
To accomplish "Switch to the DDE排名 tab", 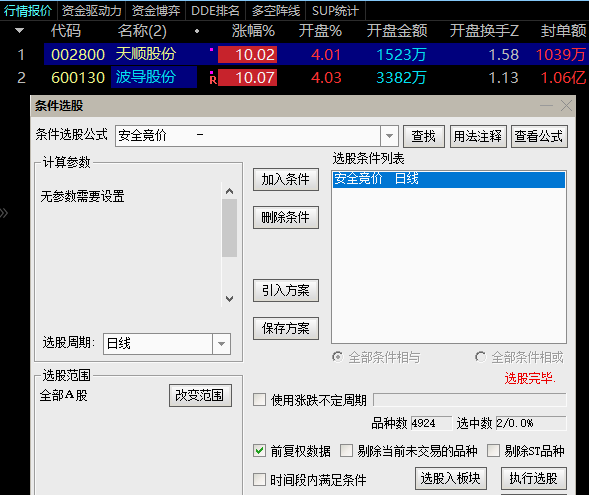I will 215,11.
